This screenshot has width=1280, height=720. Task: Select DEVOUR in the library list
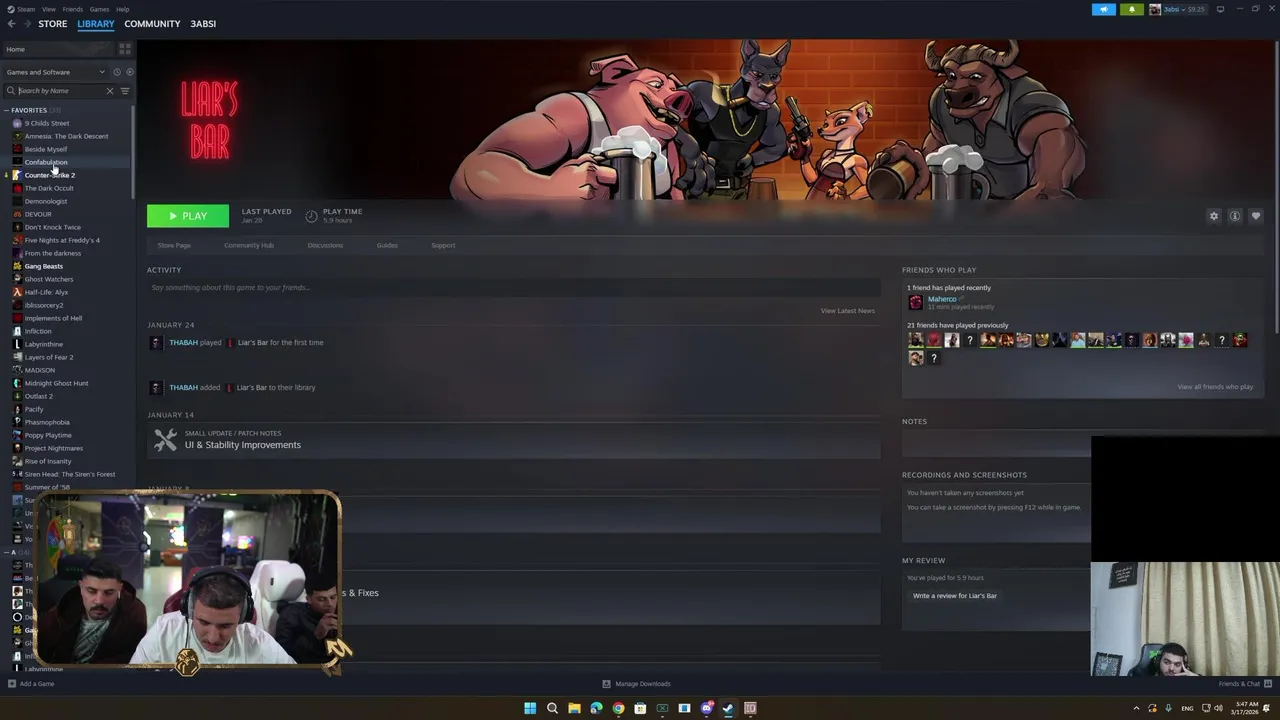(x=38, y=214)
